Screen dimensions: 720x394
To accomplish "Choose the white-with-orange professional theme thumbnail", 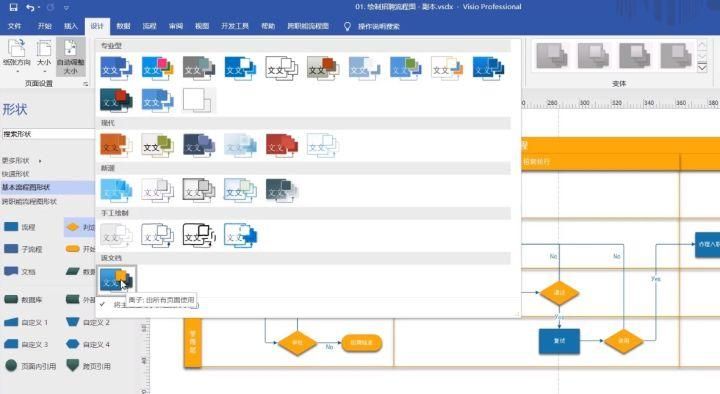I will (447, 68).
